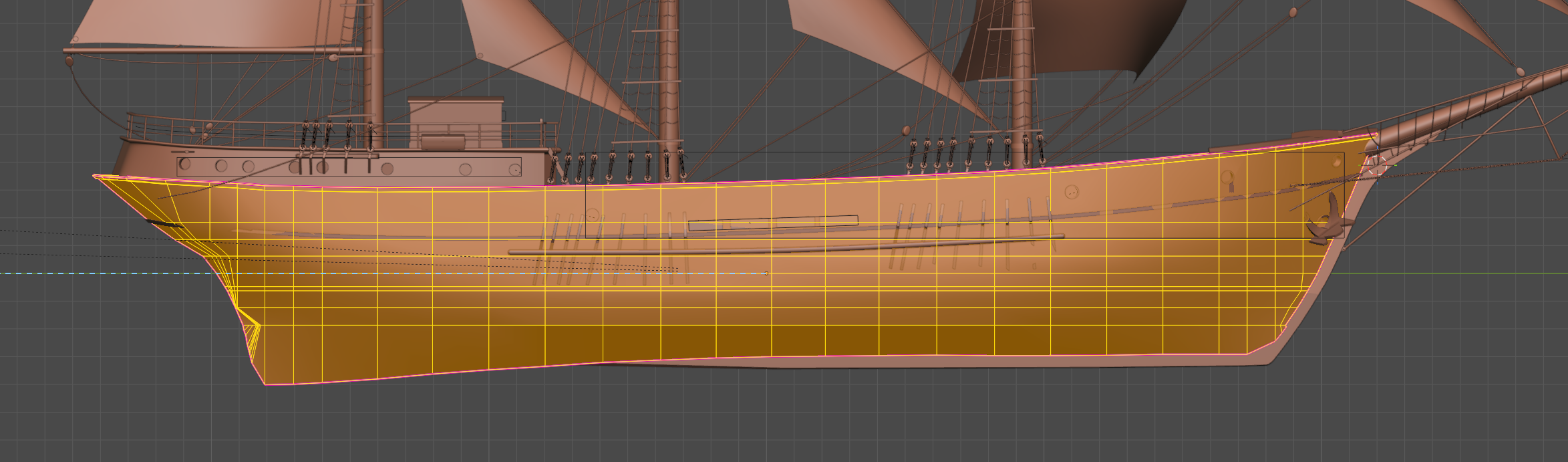Viewport: 1568px width, 462px height.
Task: Select the rectangular hatch outline on hull side
Action: pos(773,223)
